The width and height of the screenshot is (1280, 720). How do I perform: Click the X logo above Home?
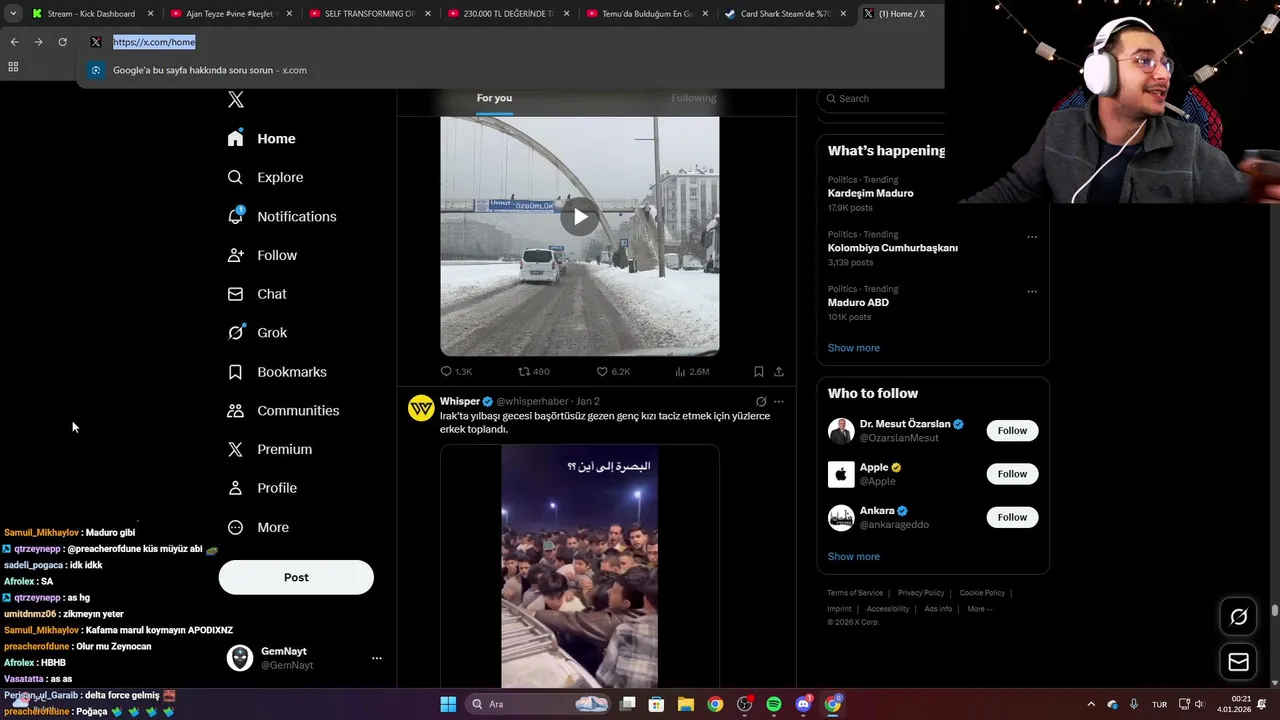(236, 99)
